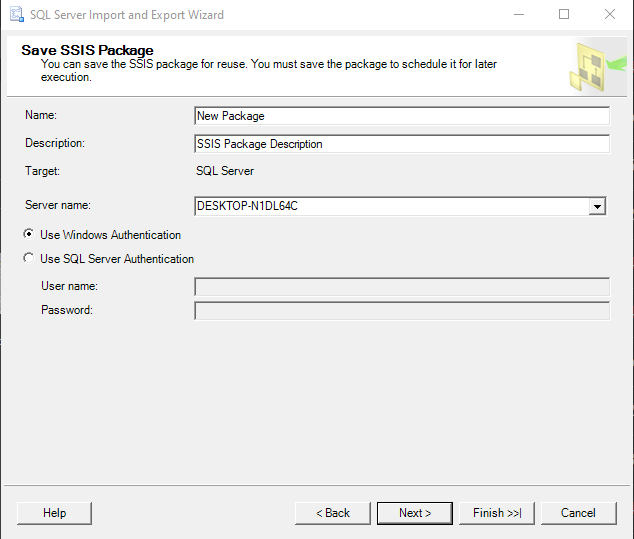
Task: Click Finish to complete wizard
Action: [497, 513]
